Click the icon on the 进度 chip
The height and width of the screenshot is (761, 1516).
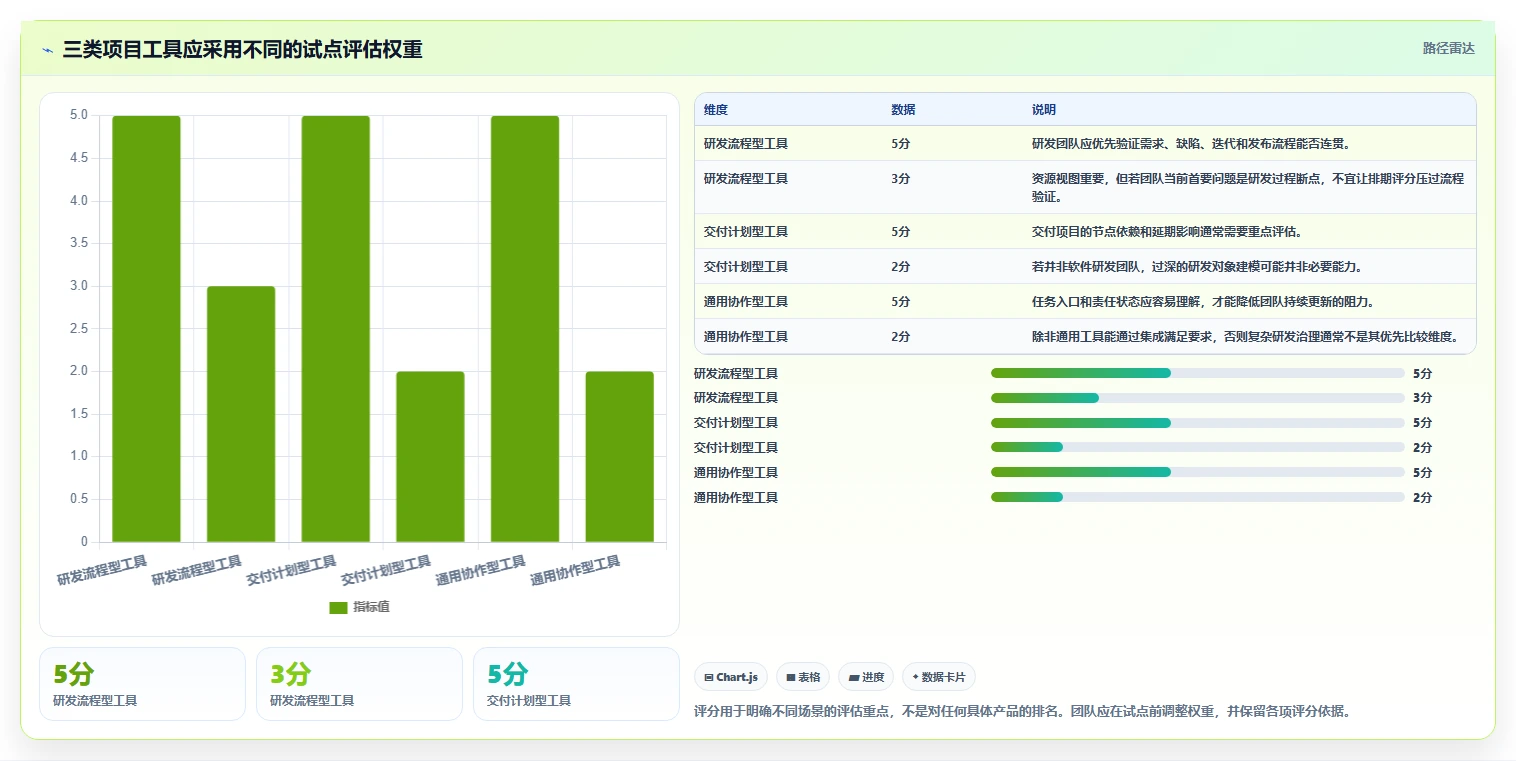853,677
